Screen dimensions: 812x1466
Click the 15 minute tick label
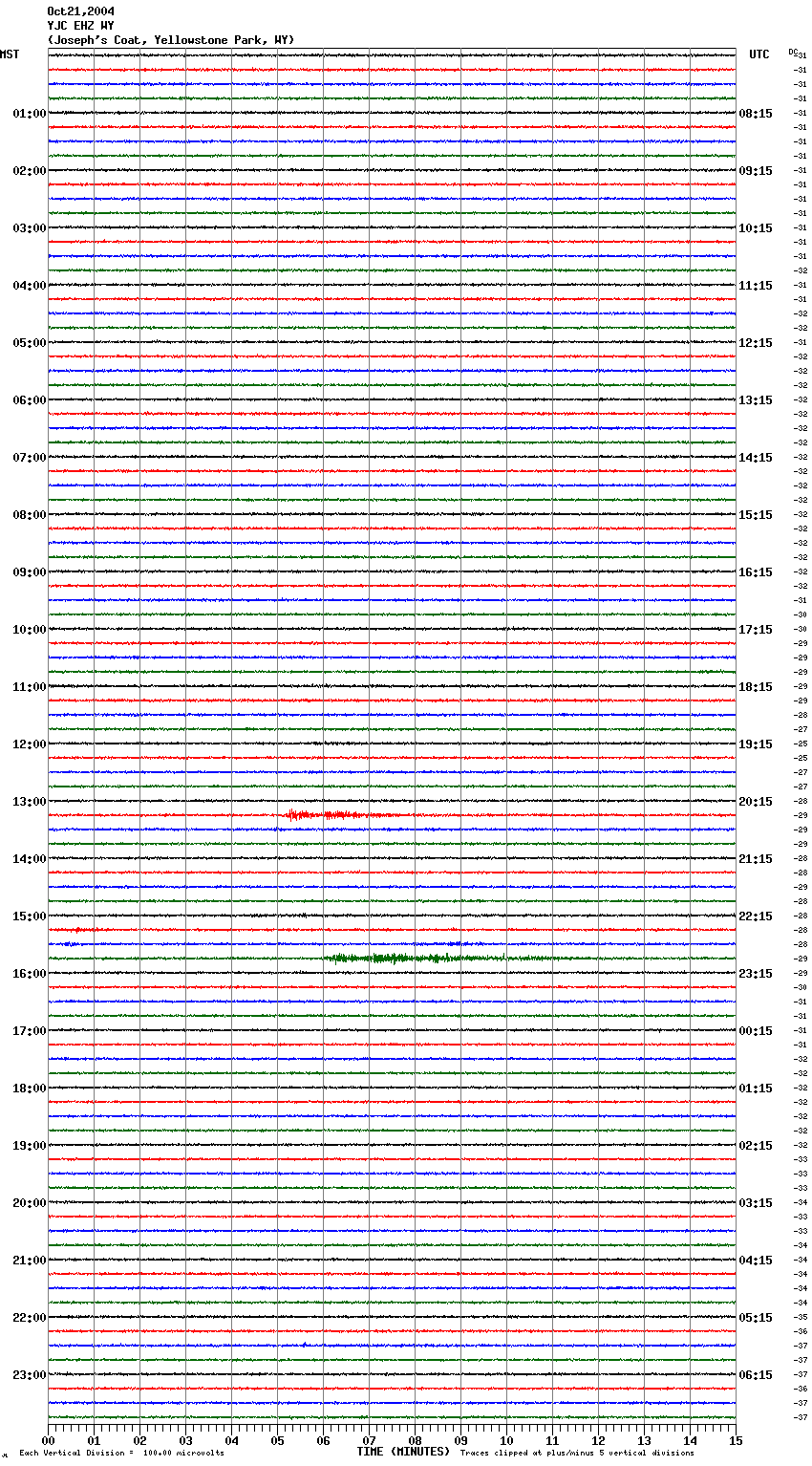coord(736,1440)
